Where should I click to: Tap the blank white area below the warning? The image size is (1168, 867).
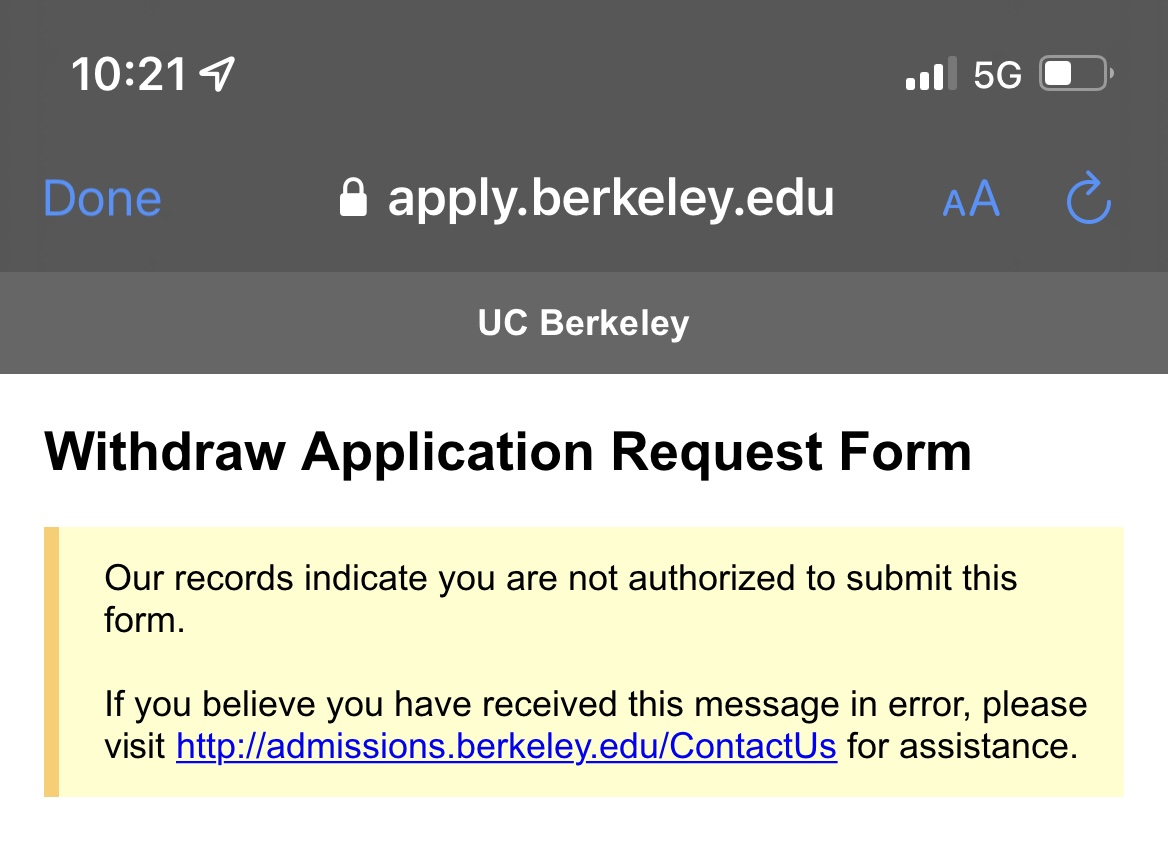(x=584, y=833)
